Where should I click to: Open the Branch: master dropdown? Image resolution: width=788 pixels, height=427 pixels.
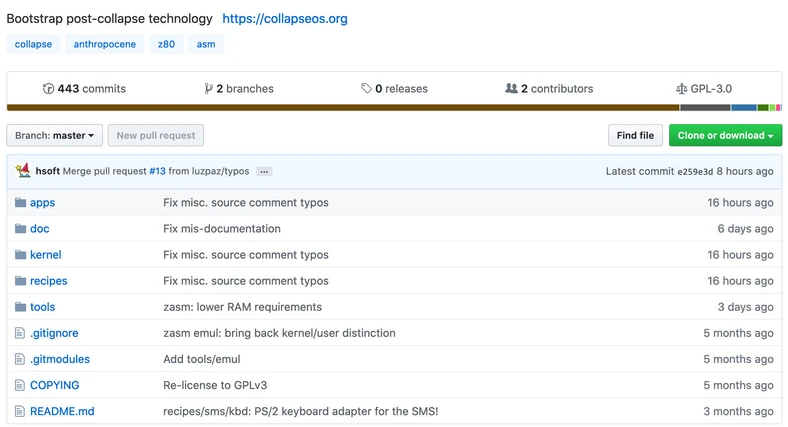click(56, 136)
